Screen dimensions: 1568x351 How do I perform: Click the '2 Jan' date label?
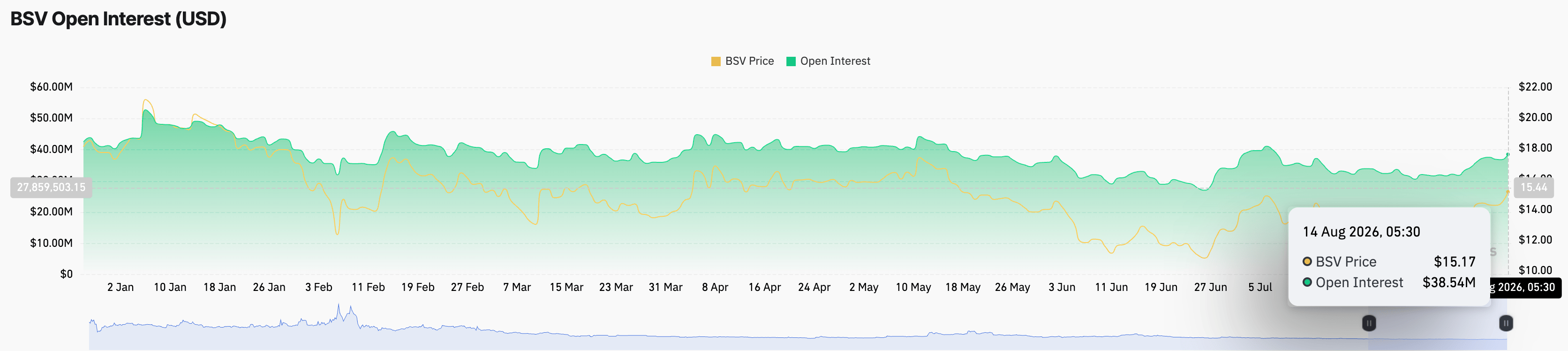coord(121,287)
